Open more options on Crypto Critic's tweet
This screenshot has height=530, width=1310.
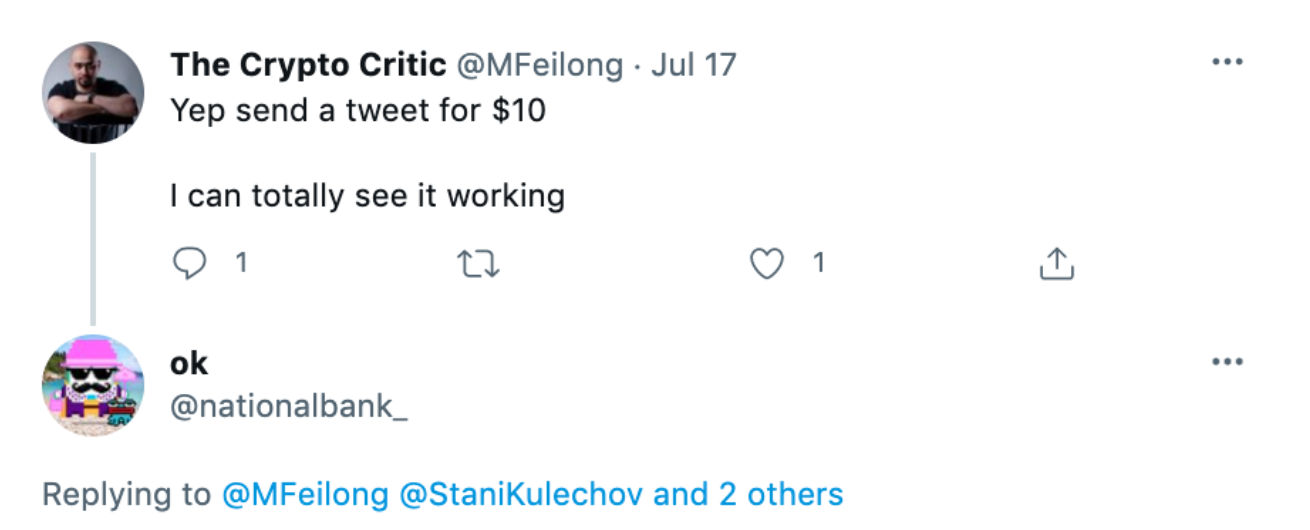1226,62
